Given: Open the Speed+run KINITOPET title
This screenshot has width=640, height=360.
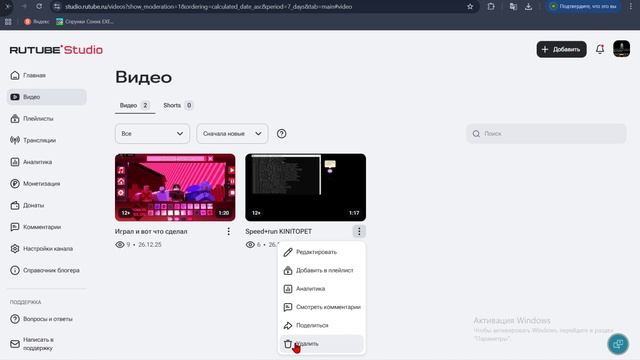Looking at the screenshot, I should point(278,231).
